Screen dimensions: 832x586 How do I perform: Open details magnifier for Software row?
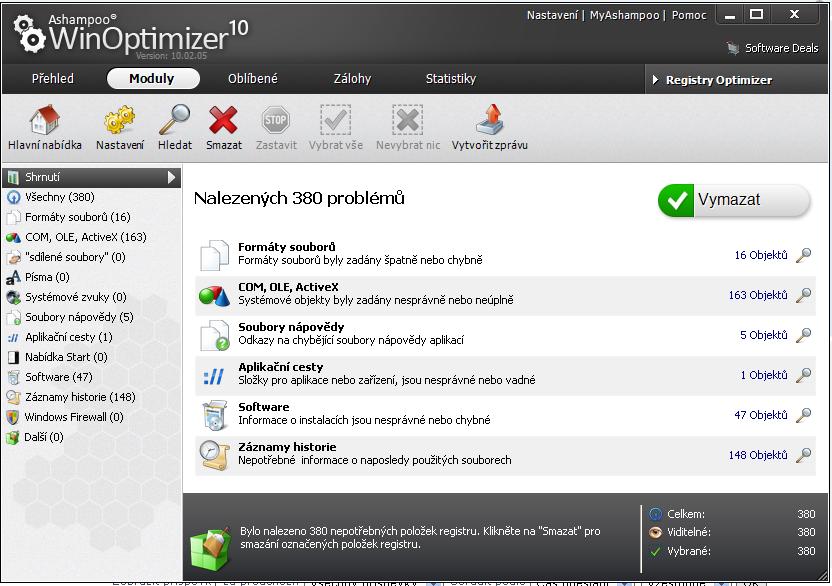pos(804,415)
